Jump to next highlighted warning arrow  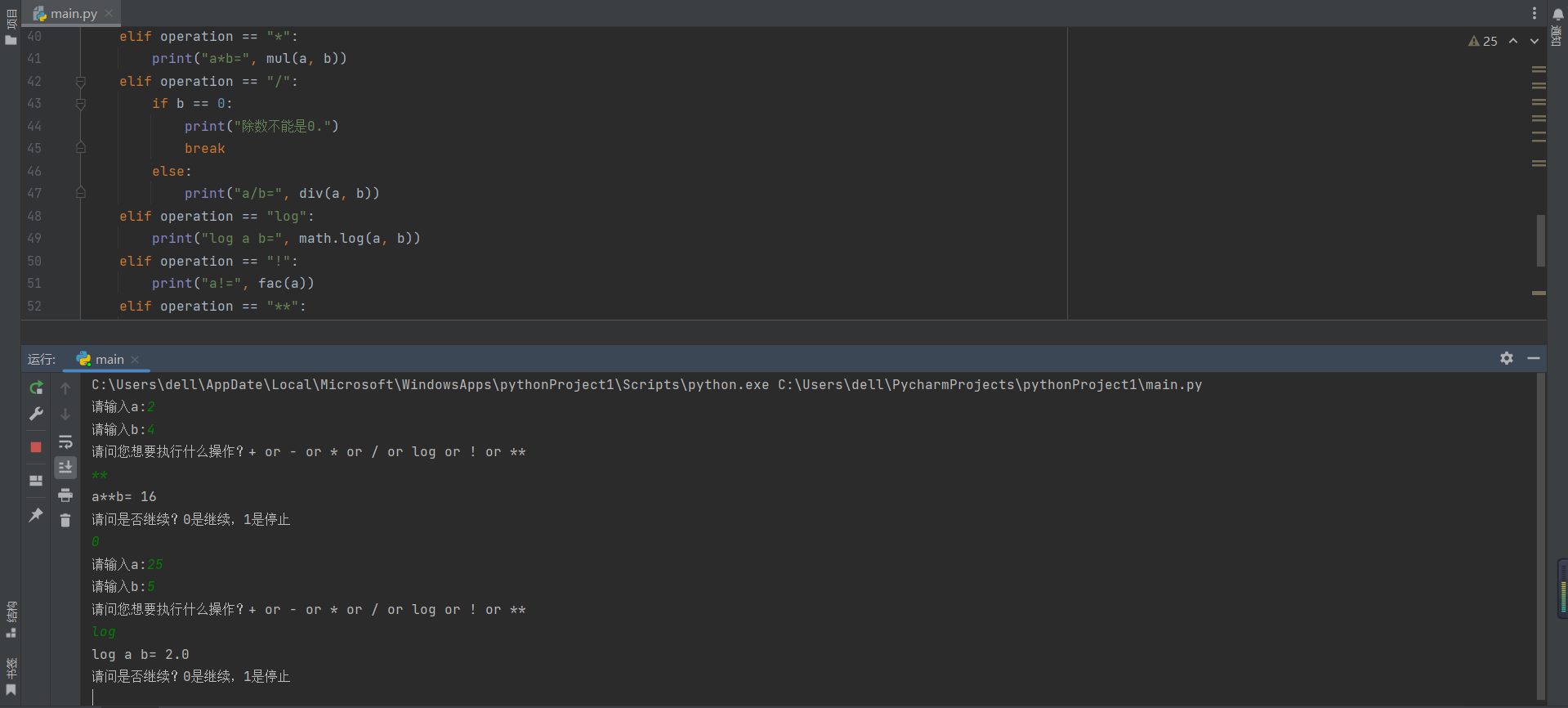(1534, 41)
